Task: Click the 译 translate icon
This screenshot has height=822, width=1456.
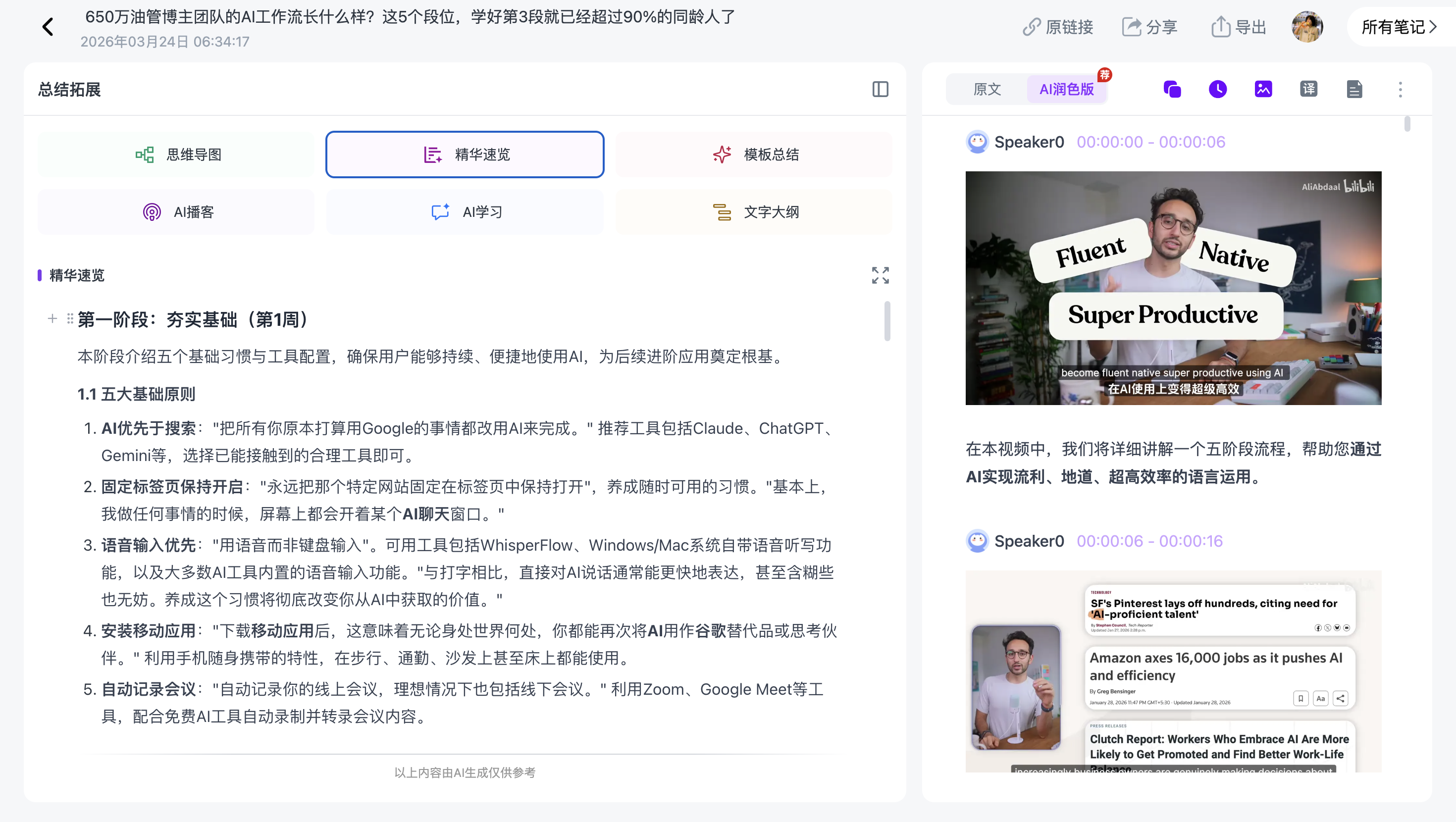Action: (x=1308, y=89)
